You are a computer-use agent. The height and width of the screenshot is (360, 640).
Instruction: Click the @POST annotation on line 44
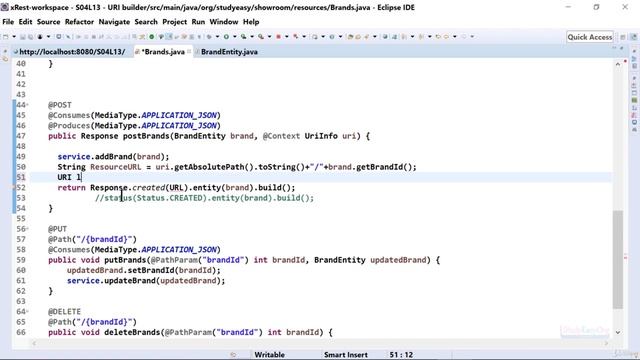point(60,105)
